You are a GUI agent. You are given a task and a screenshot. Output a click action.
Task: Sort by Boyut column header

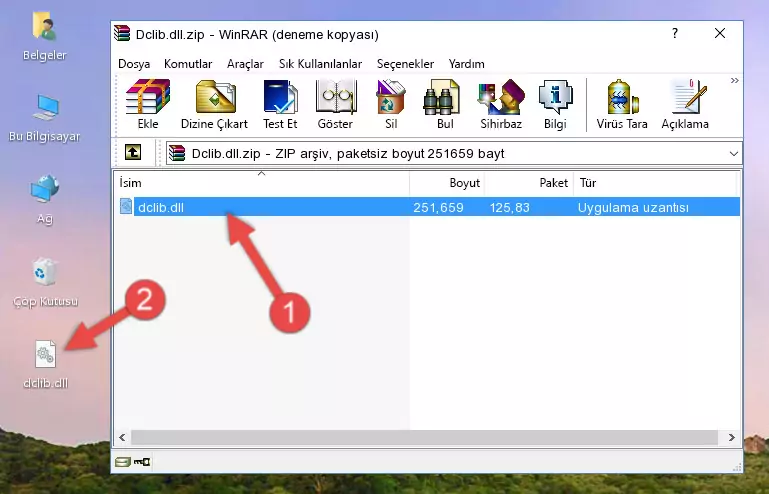coord(447,183)
